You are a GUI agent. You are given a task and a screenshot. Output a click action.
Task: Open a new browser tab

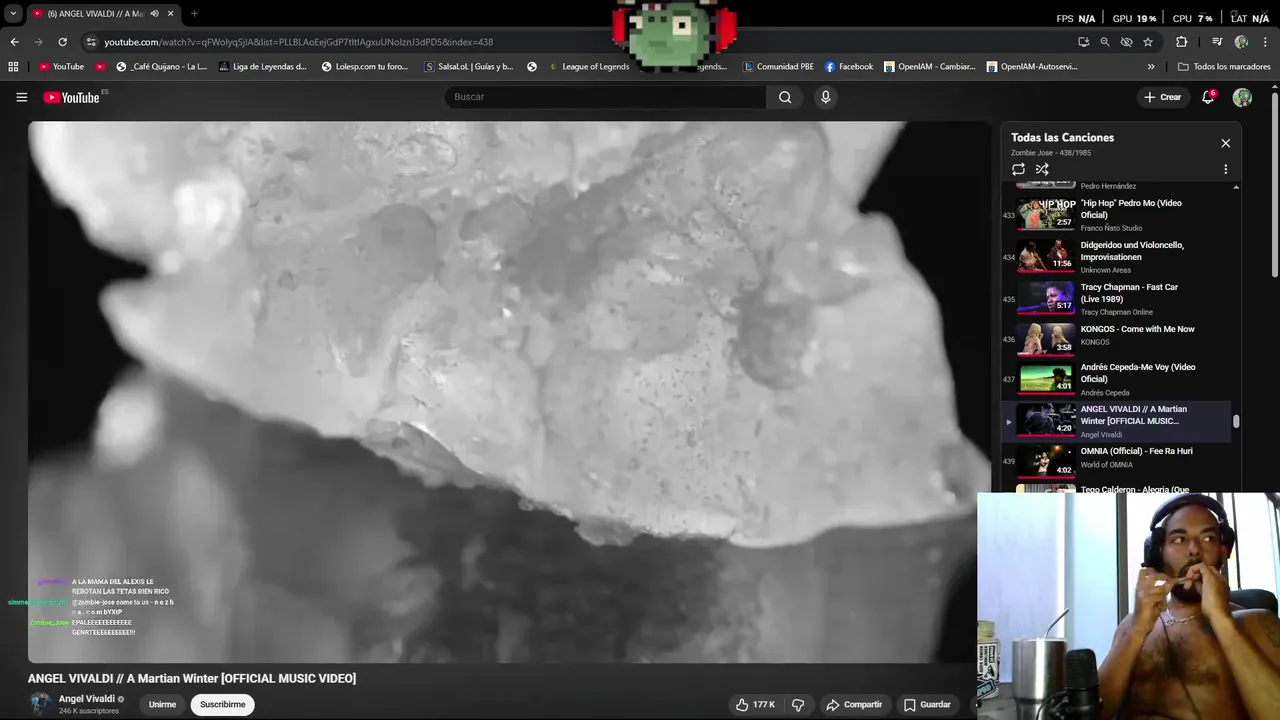(194, 14)
